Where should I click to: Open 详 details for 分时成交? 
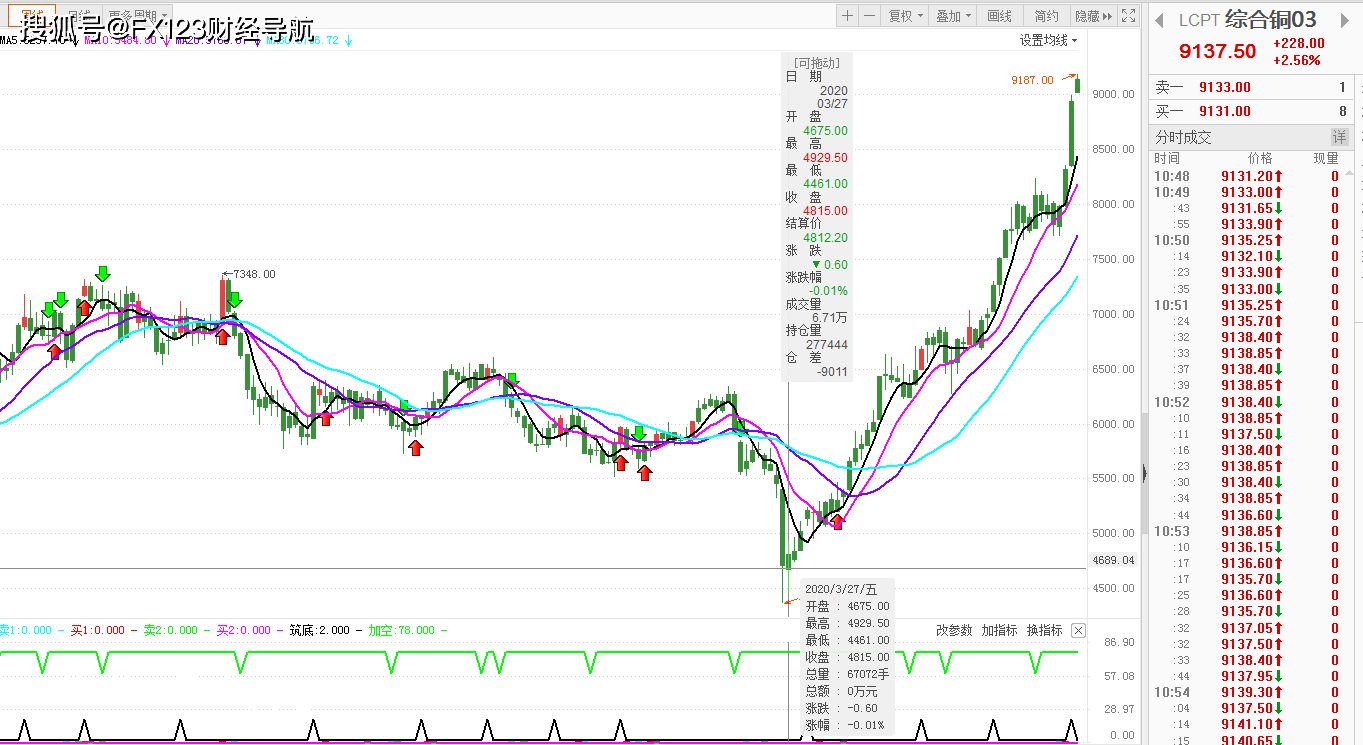[x=1339, y=137]
